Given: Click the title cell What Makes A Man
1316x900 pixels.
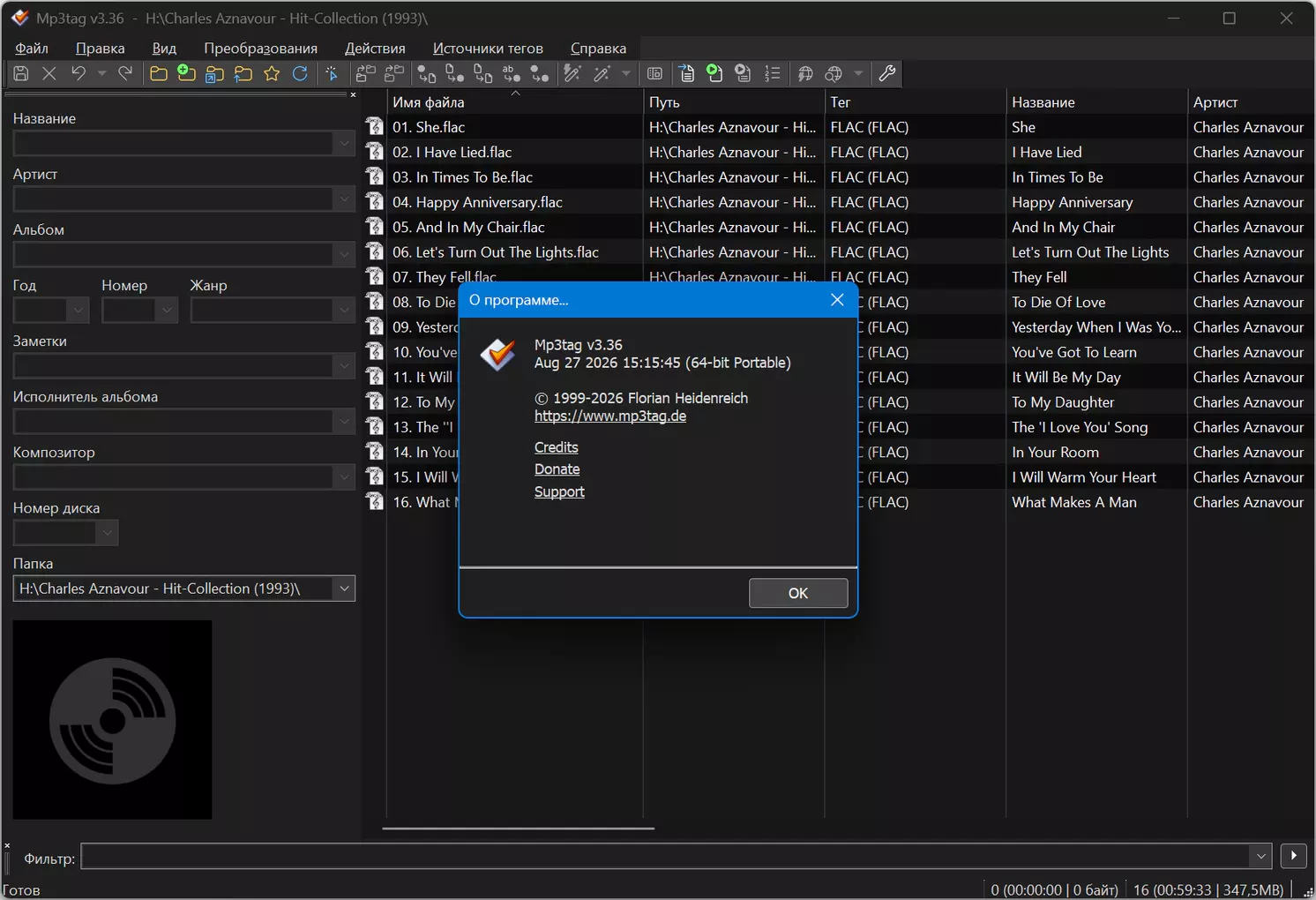Looking at the screenshot, I should 1074,502.
